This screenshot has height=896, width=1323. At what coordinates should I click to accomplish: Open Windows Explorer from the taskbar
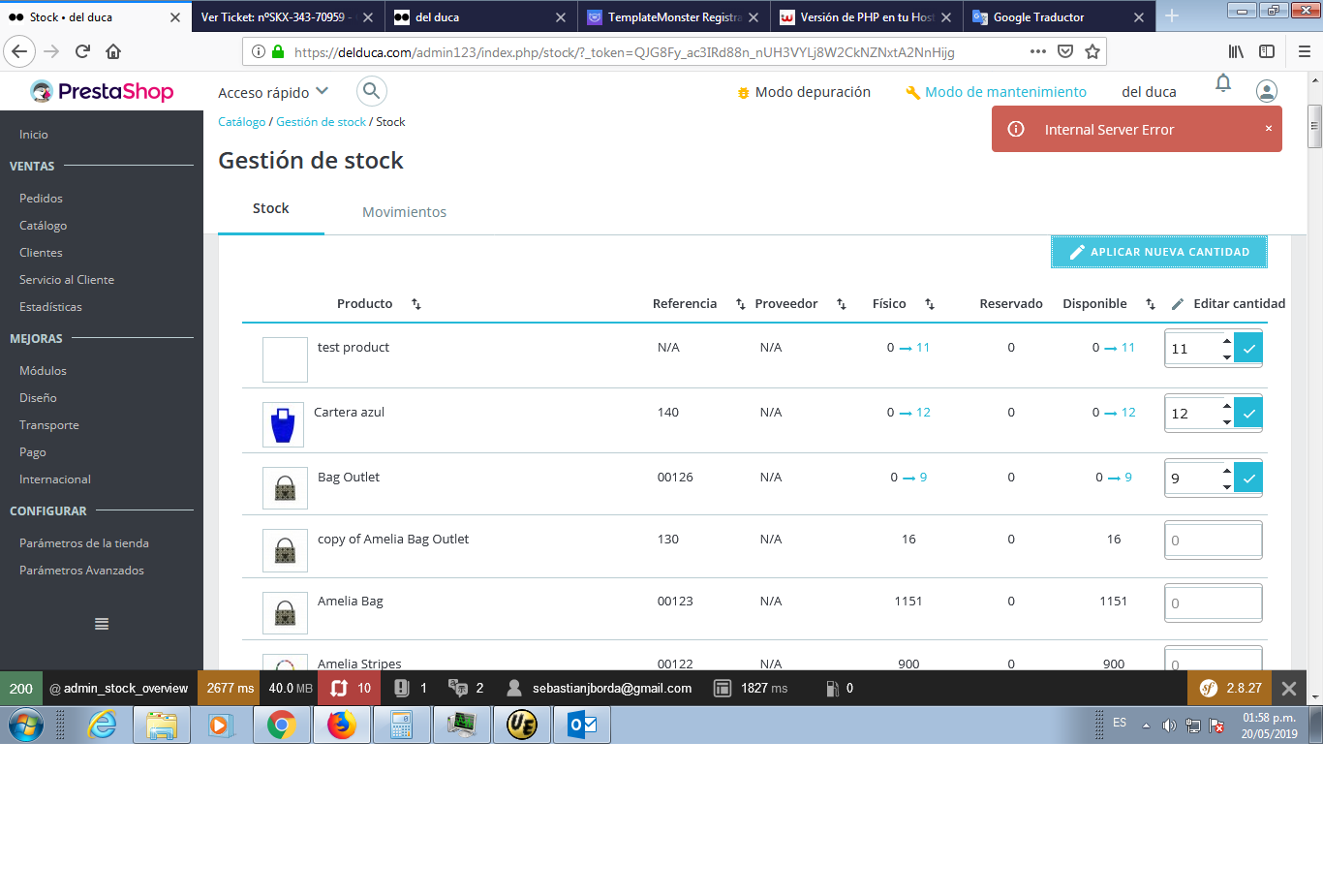tap(162, 725)
